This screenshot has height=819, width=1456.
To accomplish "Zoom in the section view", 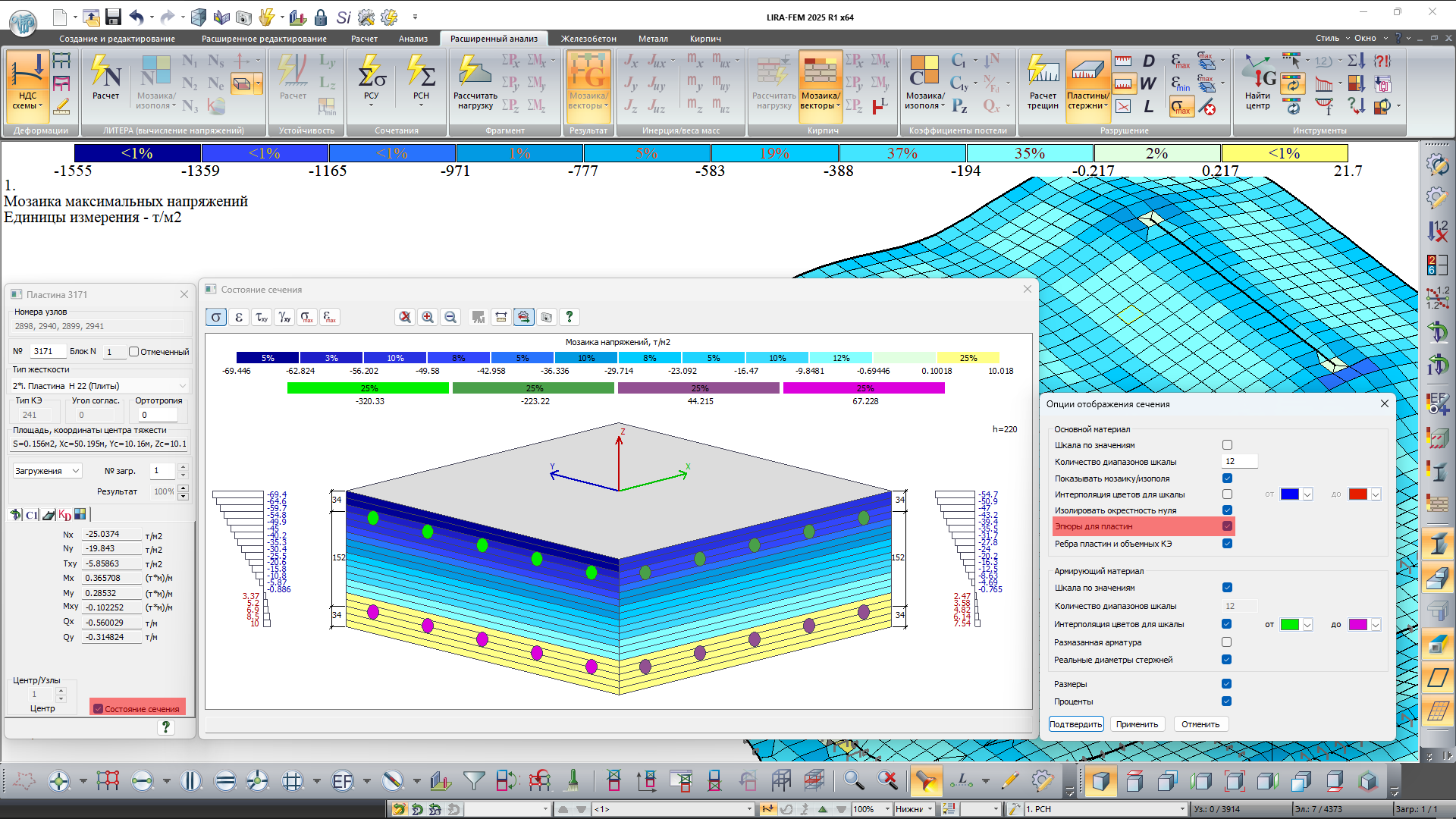I will [428, 317].
